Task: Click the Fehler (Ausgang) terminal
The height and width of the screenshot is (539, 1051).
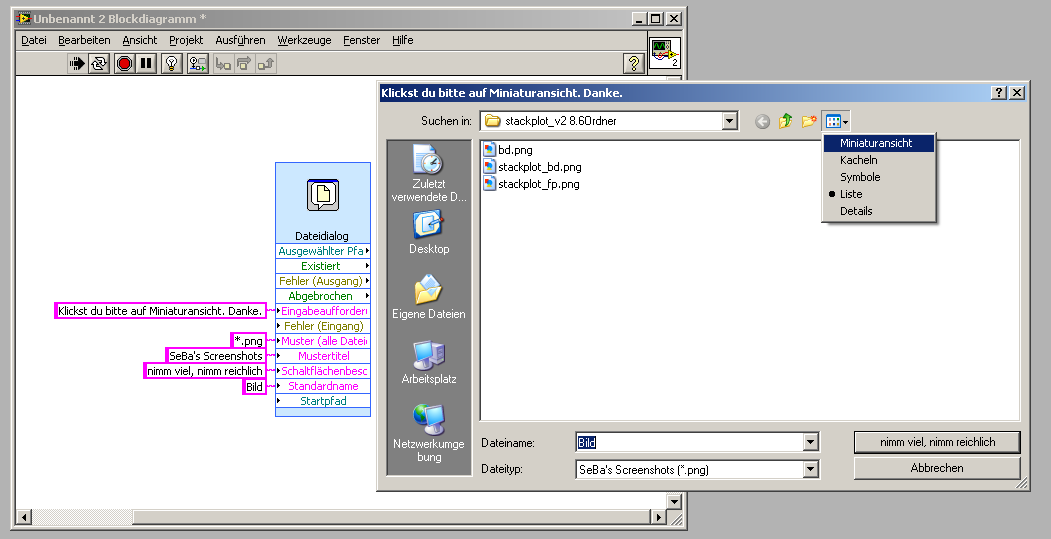Action: pyautogui.click(x=322, y=281)
